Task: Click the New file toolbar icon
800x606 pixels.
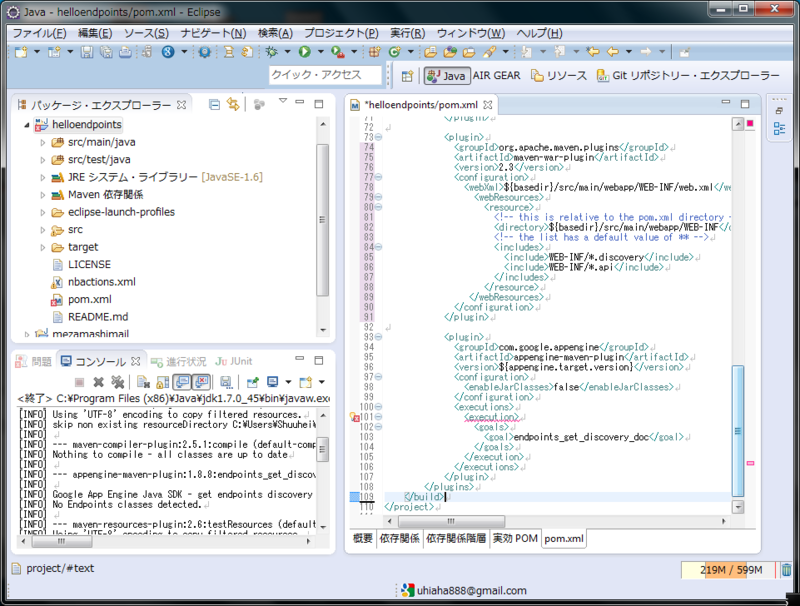Action: click(x=21, y=52)
